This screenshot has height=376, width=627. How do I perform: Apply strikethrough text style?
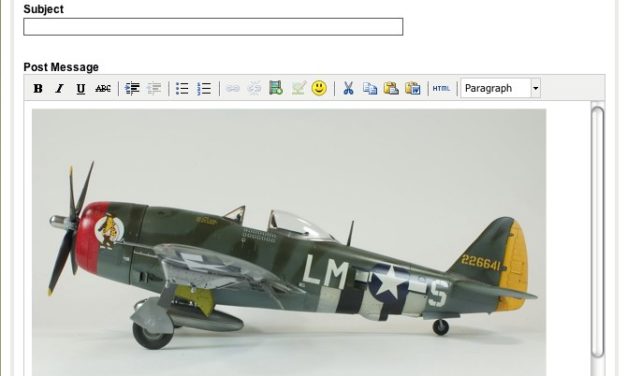click(x=103, y=88)
